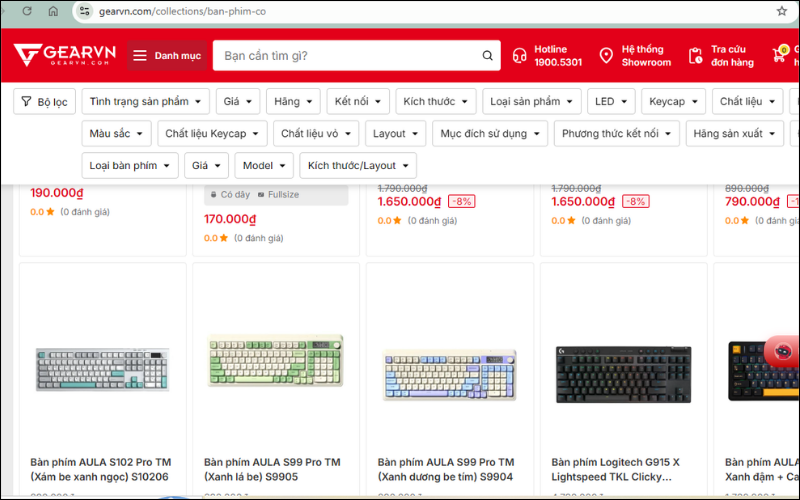Expand the Chất liệu Keycap filter
This screenshot has width=800, height=500.
pos(212,134)
